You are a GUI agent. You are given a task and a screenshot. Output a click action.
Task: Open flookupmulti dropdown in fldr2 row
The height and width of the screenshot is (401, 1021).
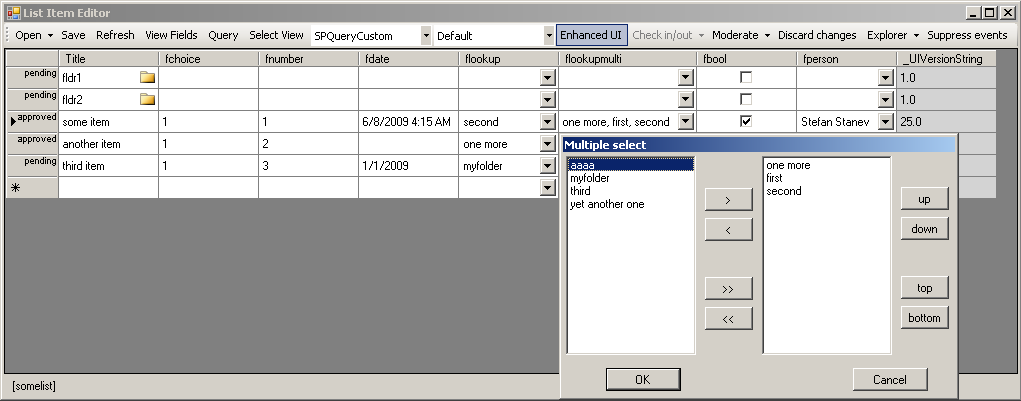[686, 100]
